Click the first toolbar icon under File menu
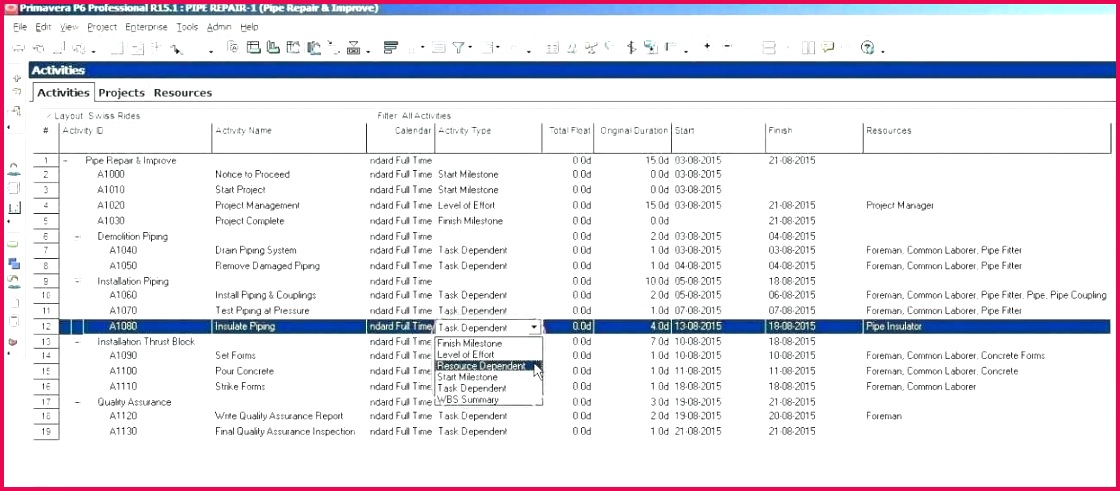This screenshot has width=1120, height=491. click(19, 49)
